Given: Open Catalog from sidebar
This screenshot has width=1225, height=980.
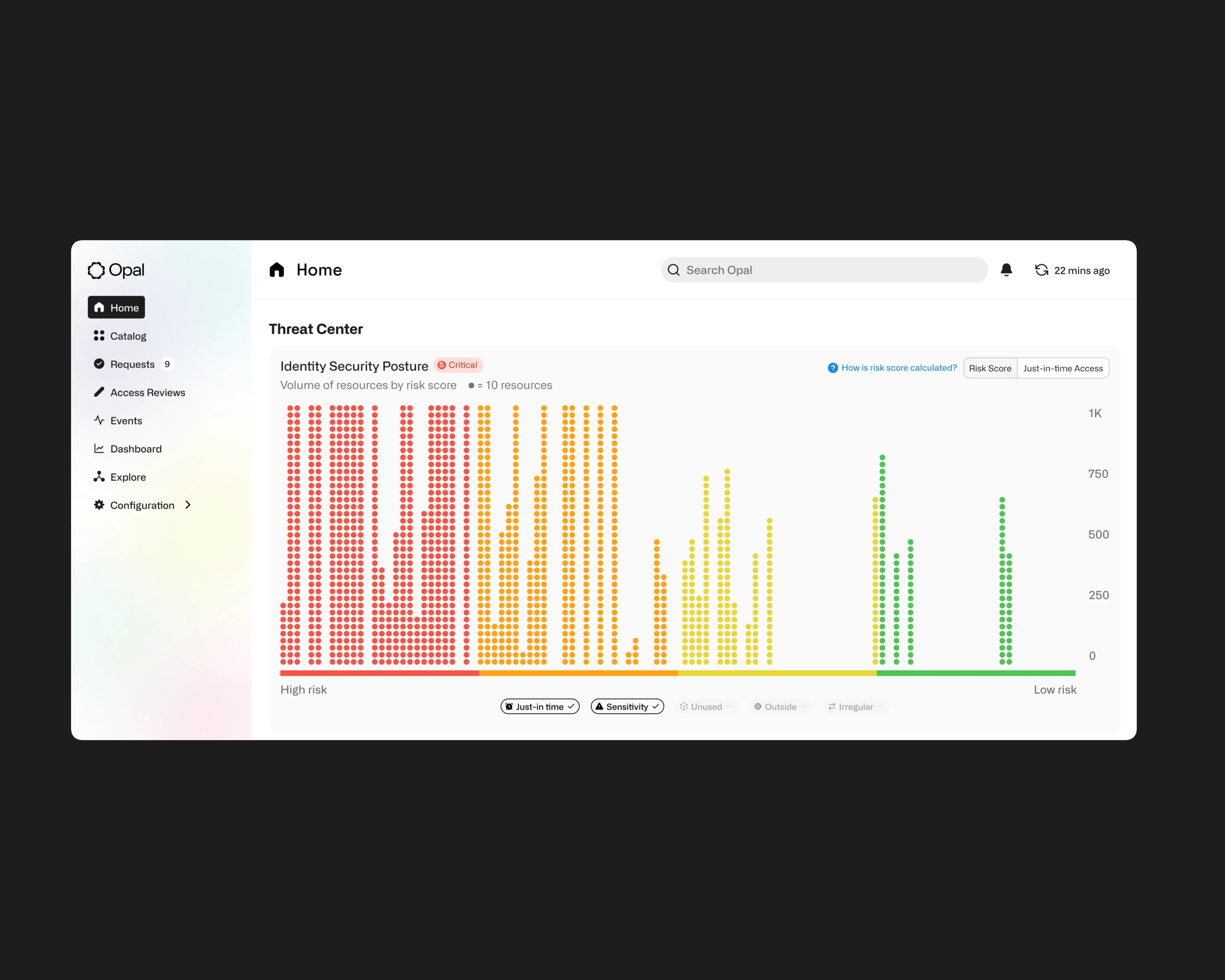Looking at the screenshot, I should click(128, 336).
